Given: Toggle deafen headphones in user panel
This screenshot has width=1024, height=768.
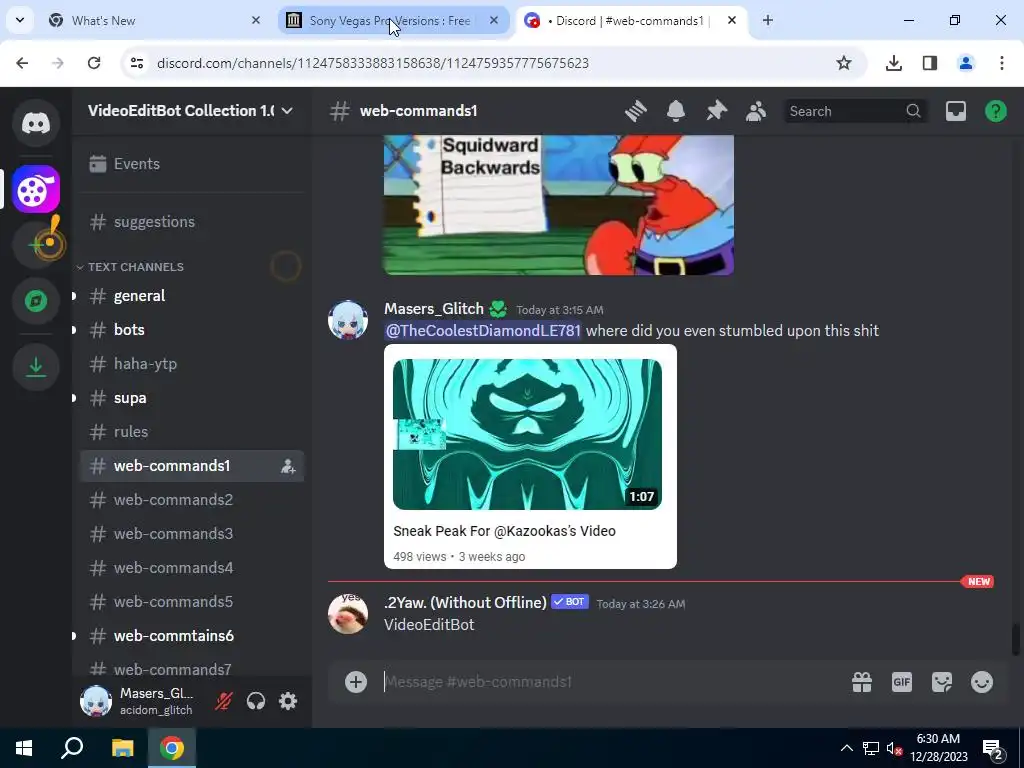Looking at the screenshot, I should click(256, 701).
